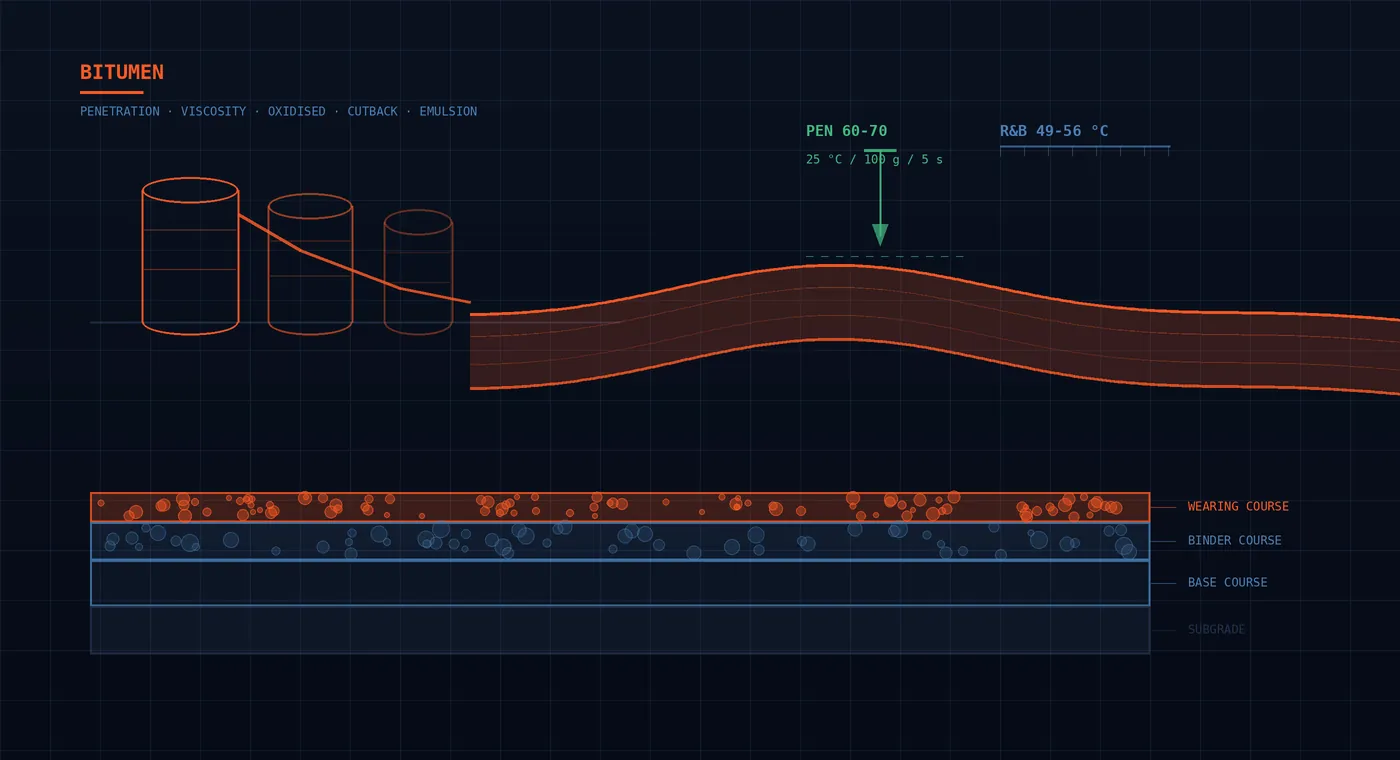Click the word EMULSION
The image size is (1400, 760).
448,112
